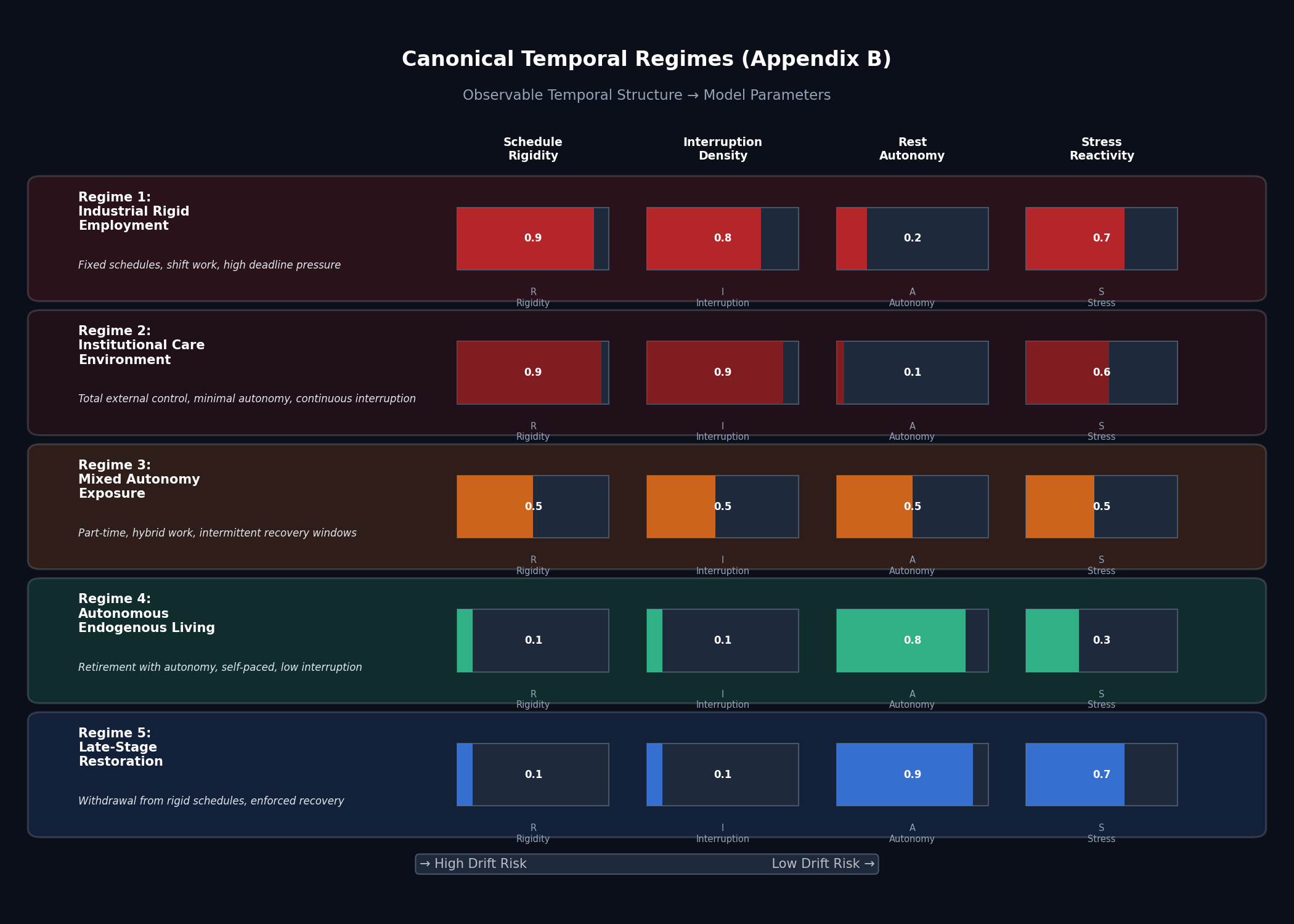Select the Regime 2 Institutional Care Environment title
This screenshot has height=924, width=1294.
[141, 346]
